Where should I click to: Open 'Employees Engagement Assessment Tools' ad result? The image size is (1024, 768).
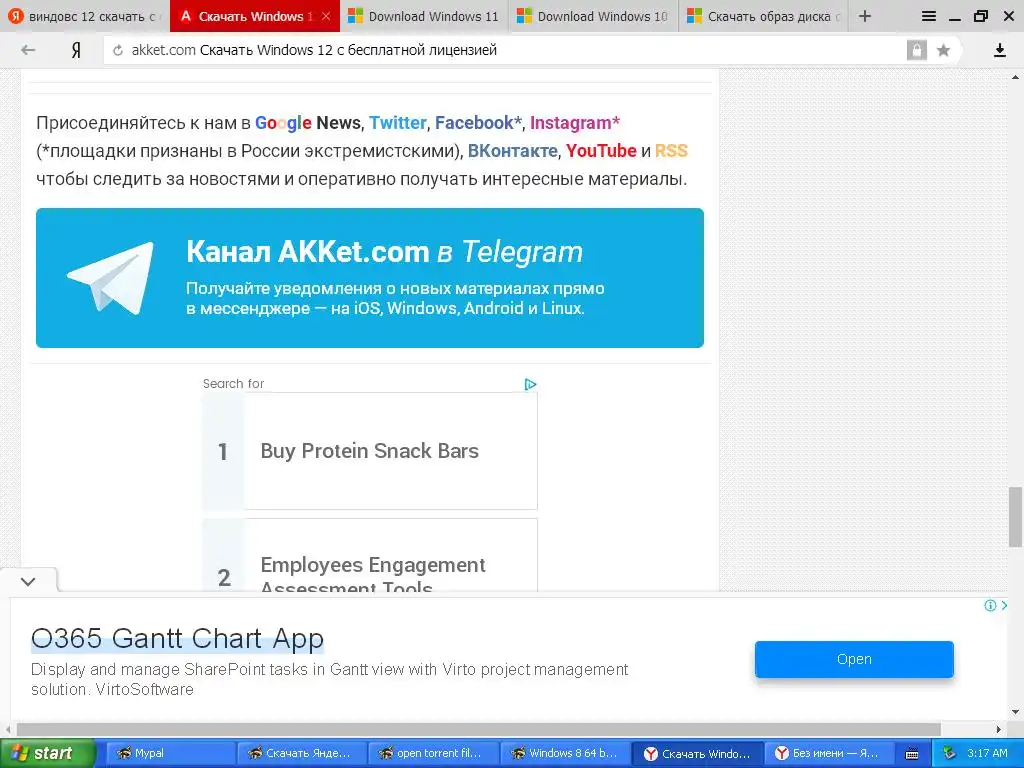[370, 556]
